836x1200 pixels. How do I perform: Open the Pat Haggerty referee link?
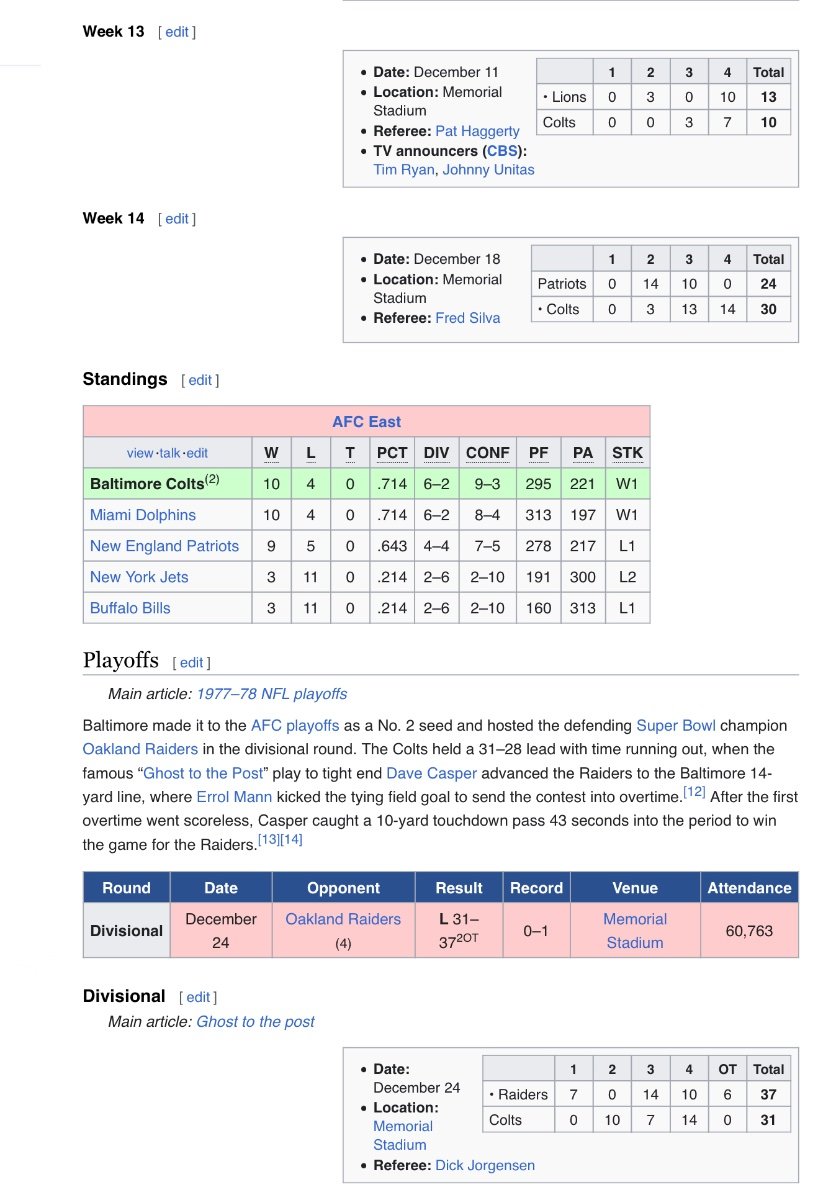coord(477,131)
